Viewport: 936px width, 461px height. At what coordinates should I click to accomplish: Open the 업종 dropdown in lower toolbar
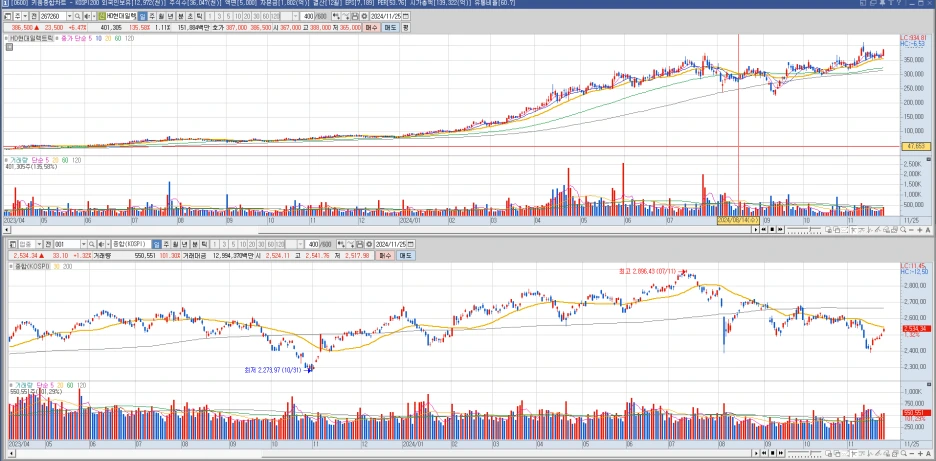[x=39, y=244]
